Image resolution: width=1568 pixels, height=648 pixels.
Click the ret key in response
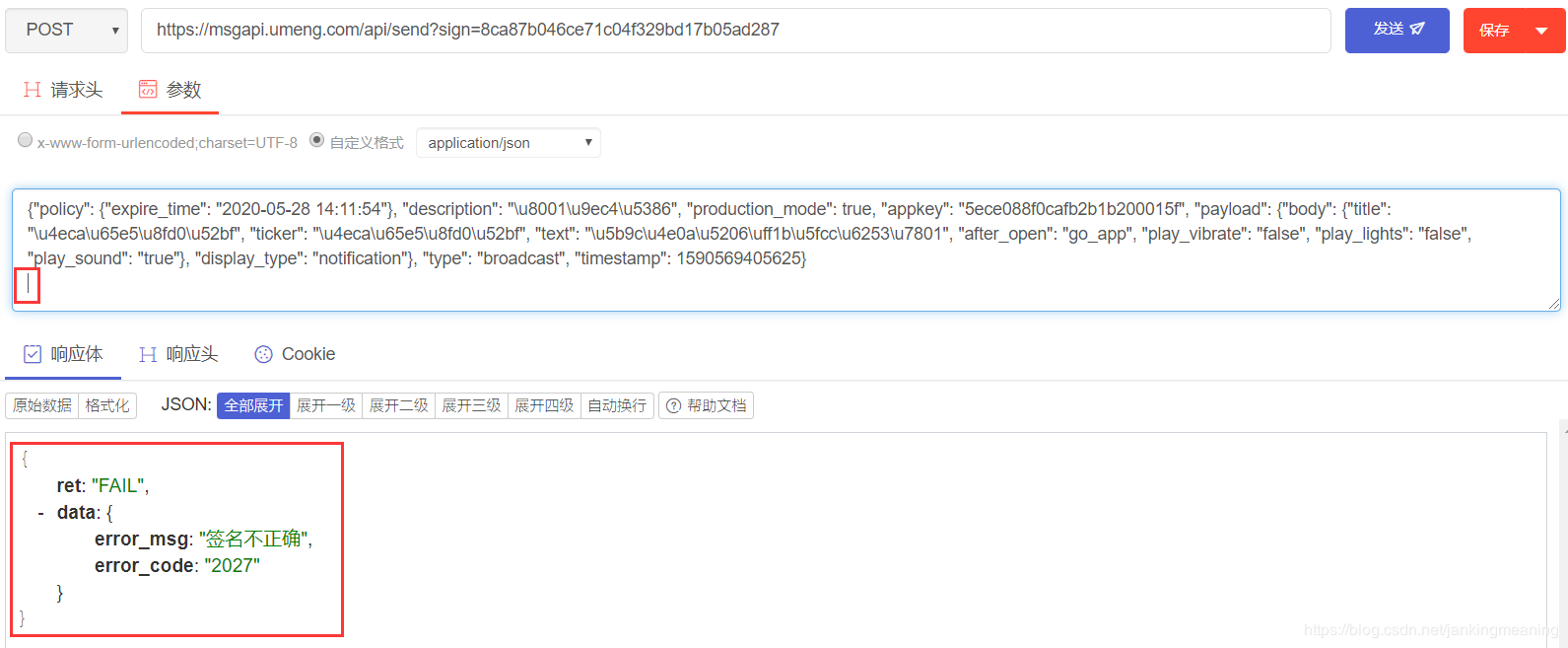[69, 486]
